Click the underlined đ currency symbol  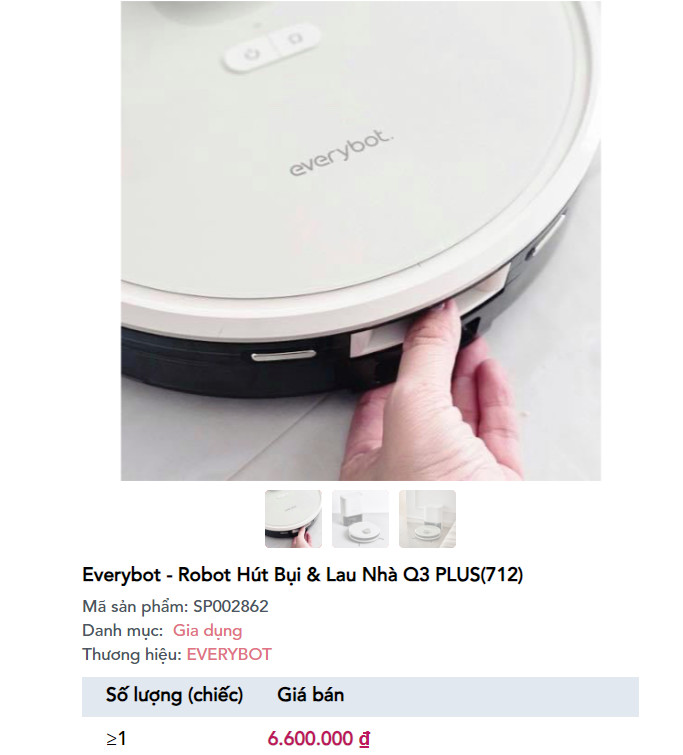(364, 738)
